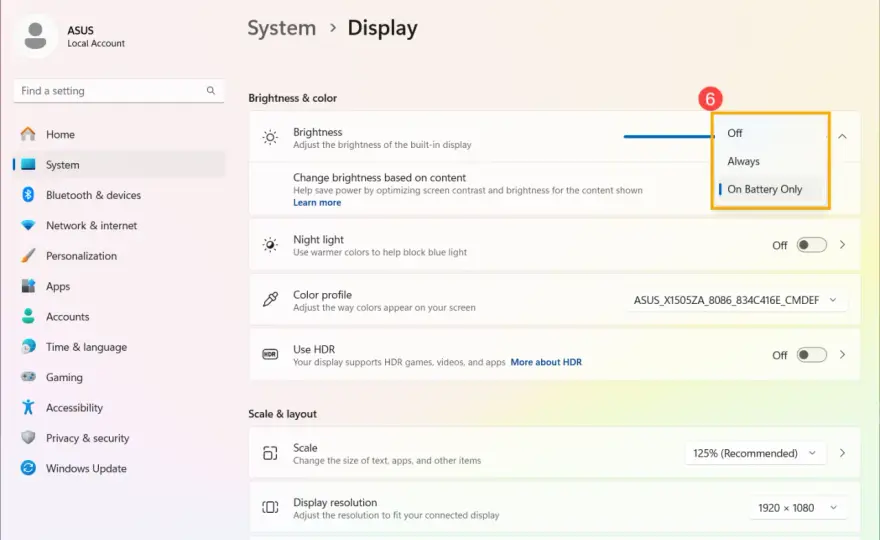Click the More about HDR link
Viewport: 880px width, 540px height.
click(546, 362)
